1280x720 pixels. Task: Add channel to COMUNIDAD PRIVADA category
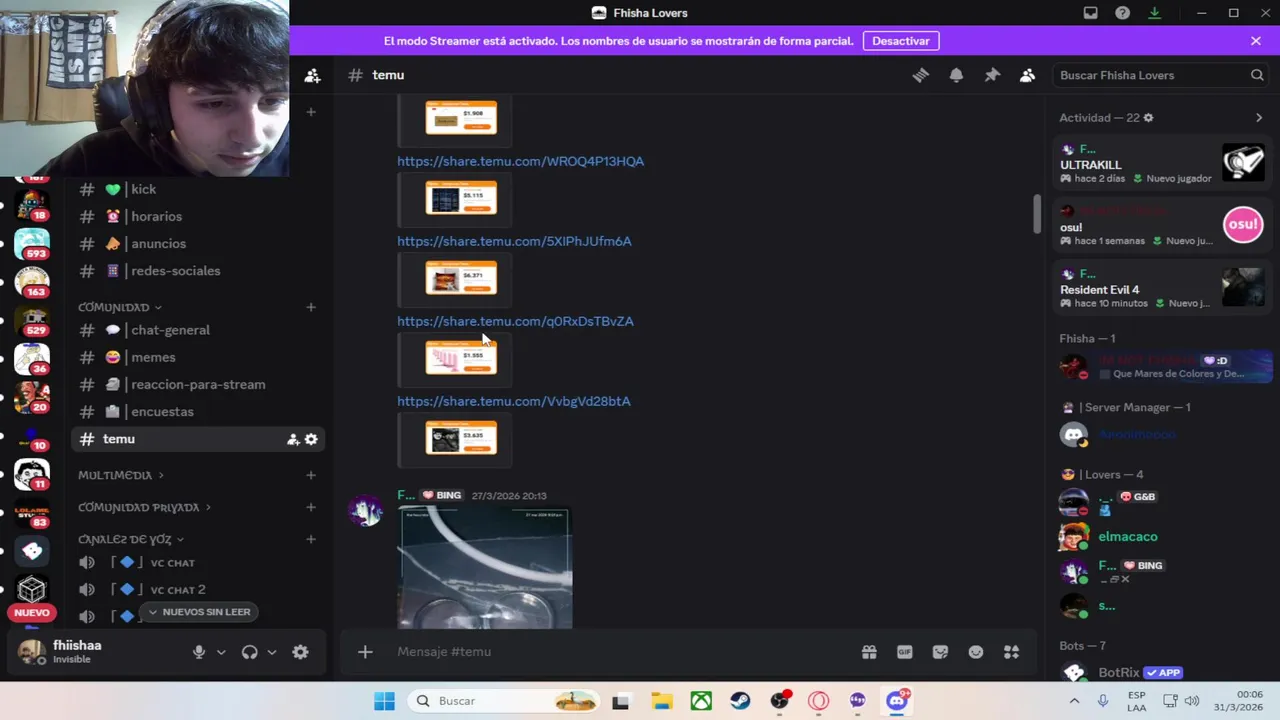click(311, 507)
